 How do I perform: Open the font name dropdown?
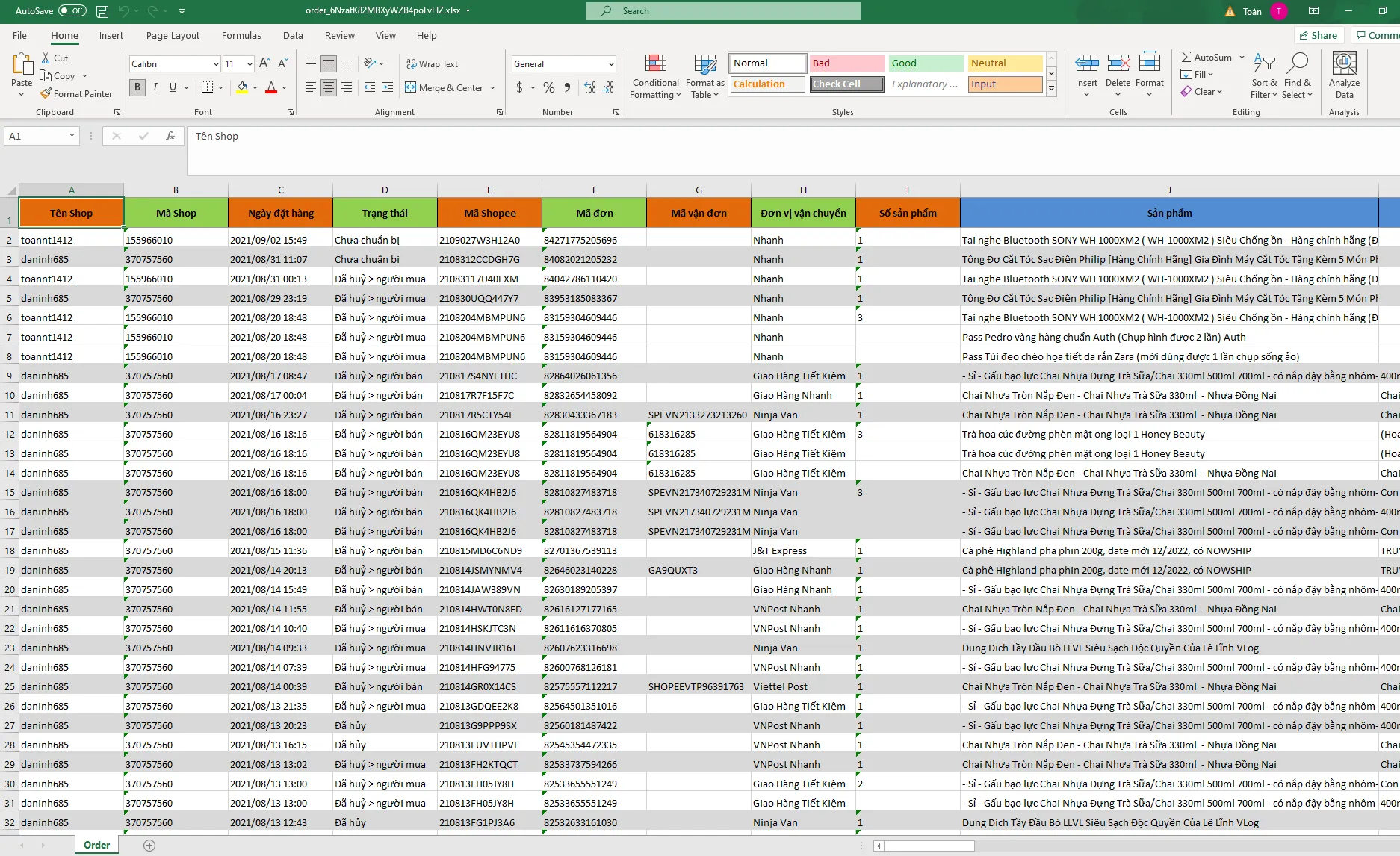(217, 64)
